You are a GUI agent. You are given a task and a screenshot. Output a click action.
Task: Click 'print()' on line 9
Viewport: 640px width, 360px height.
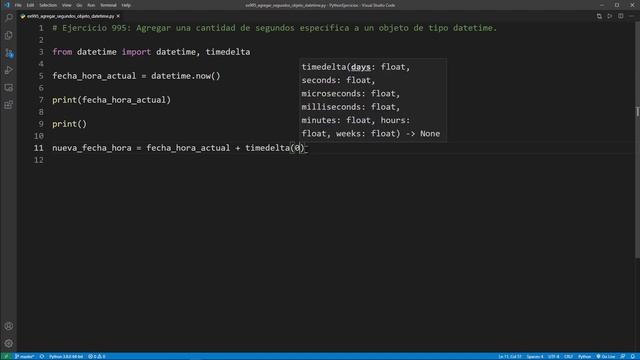point(69,124)
